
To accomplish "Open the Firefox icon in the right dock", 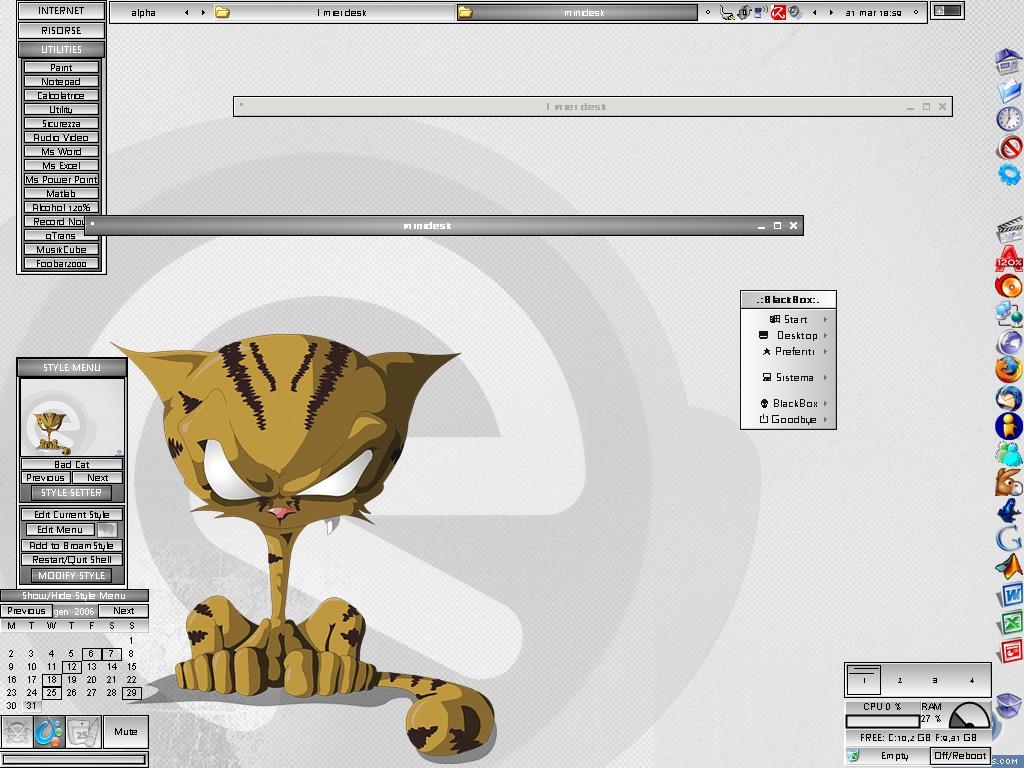I will [x=1009, y=369].
